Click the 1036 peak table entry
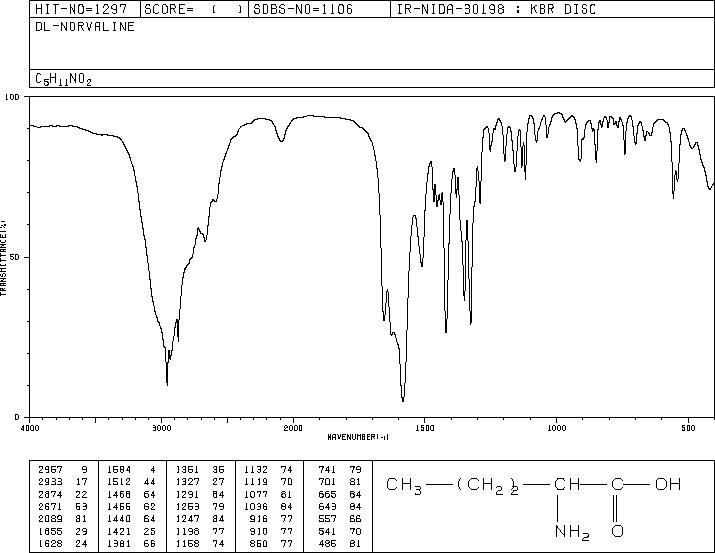This screenshot has height=553, width=715. click(256, 506)
